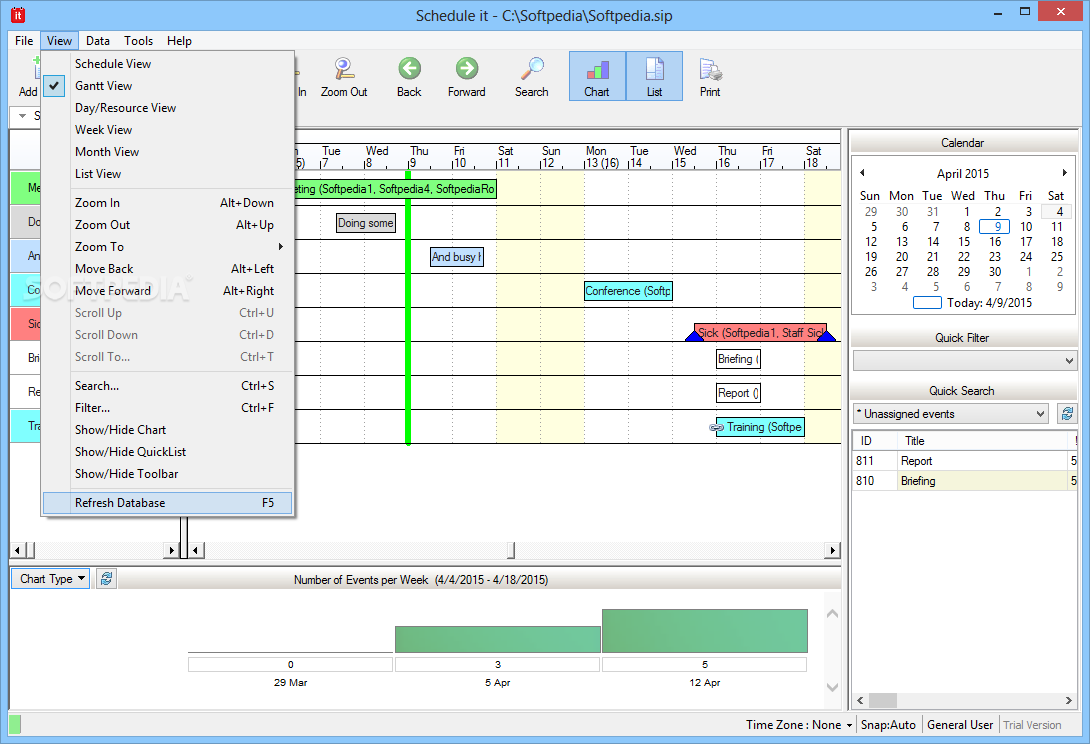
Task: Click the Print toolbar icon
Action: point(710,69)
